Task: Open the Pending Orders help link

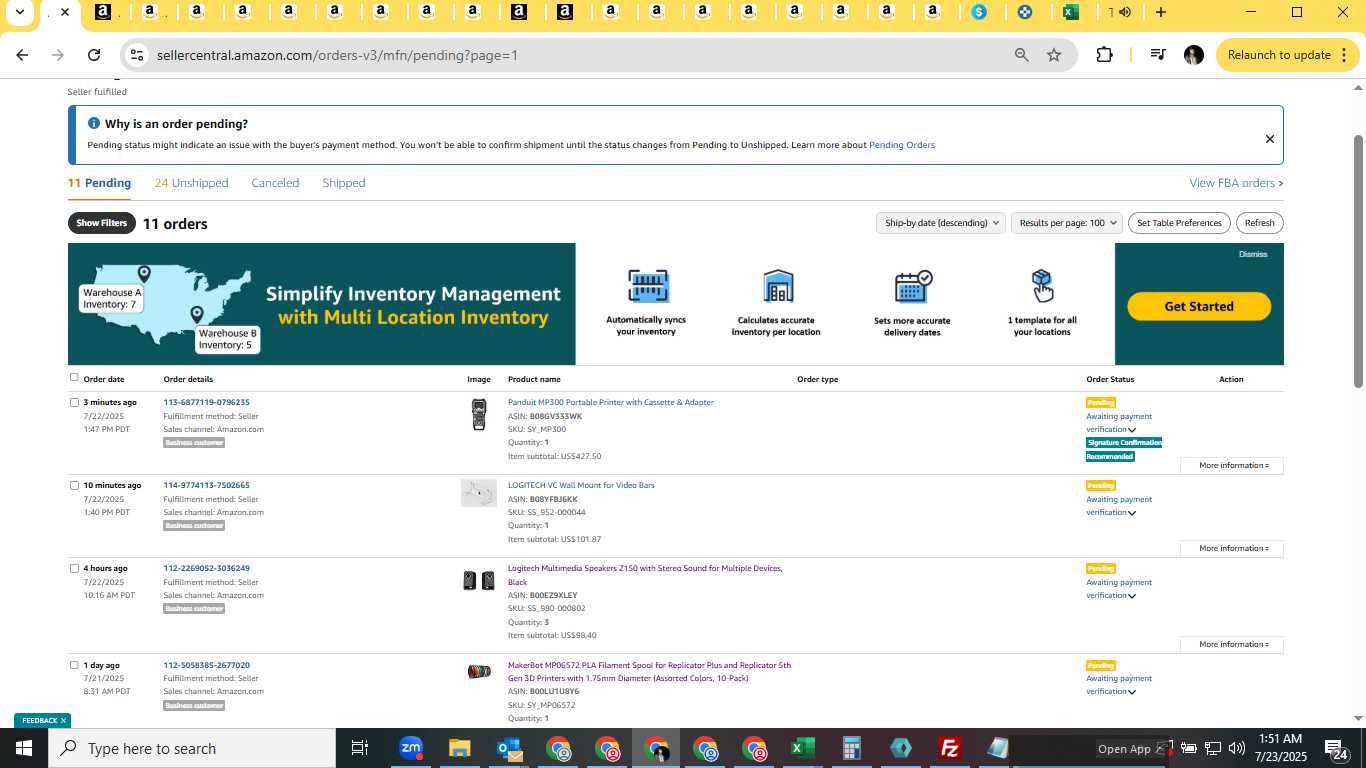Action: point(902,145)
